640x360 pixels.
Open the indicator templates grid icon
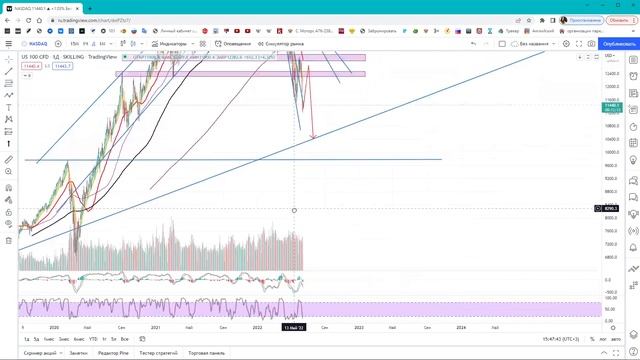click(x=203, y=44)
